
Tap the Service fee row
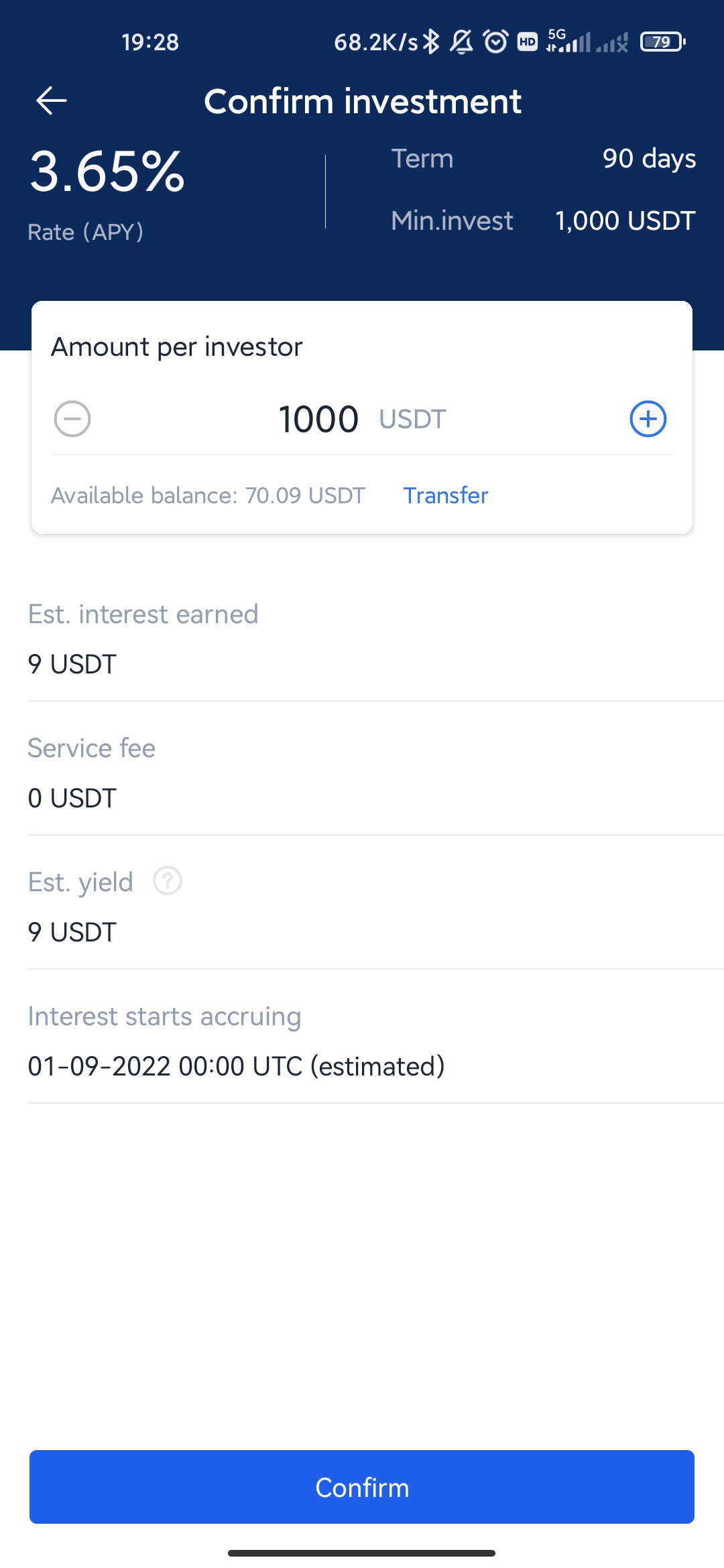tap(375, 773)
